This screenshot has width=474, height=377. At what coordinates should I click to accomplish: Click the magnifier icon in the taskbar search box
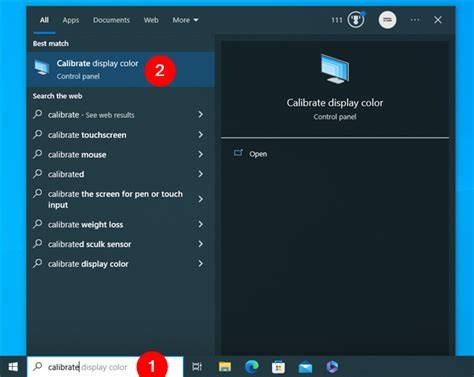[x=38, y=367]
